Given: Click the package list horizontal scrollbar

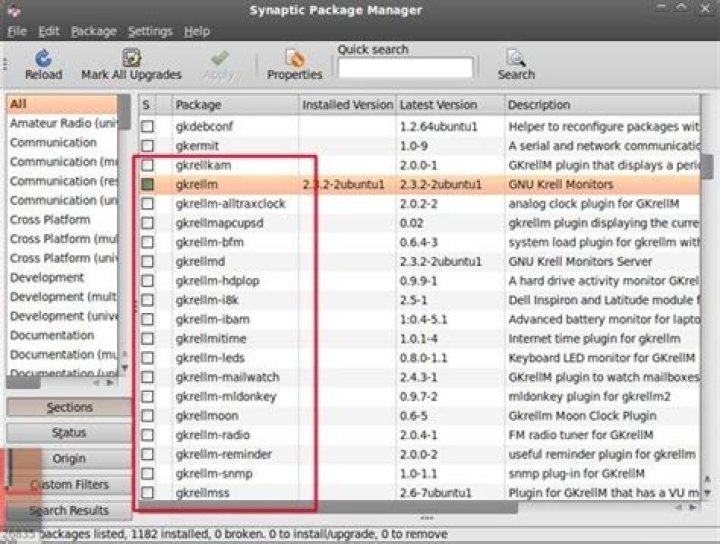Looking at the screenshot, I should 327,507.
